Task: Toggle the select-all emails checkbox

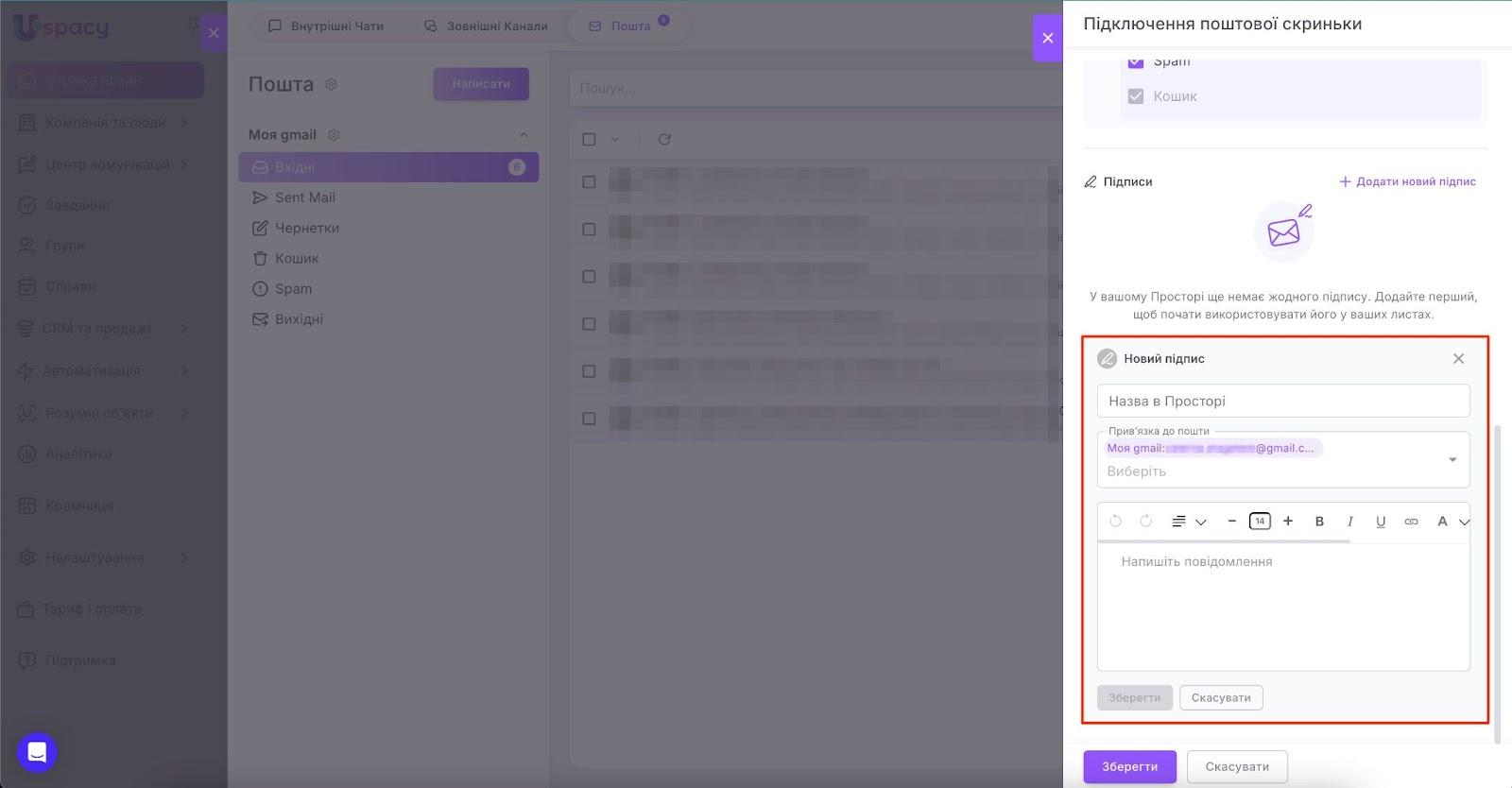Action: [x=589, y=139]
